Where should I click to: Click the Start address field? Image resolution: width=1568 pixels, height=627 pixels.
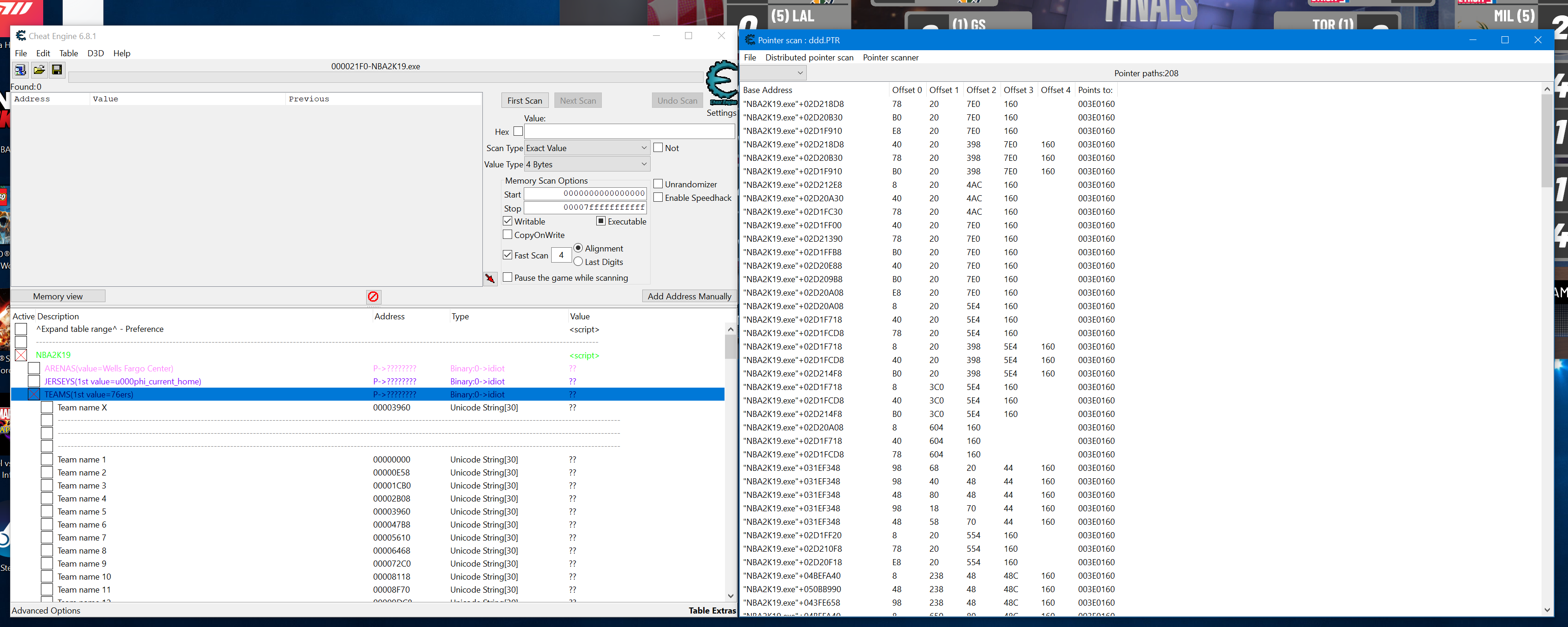585,193
